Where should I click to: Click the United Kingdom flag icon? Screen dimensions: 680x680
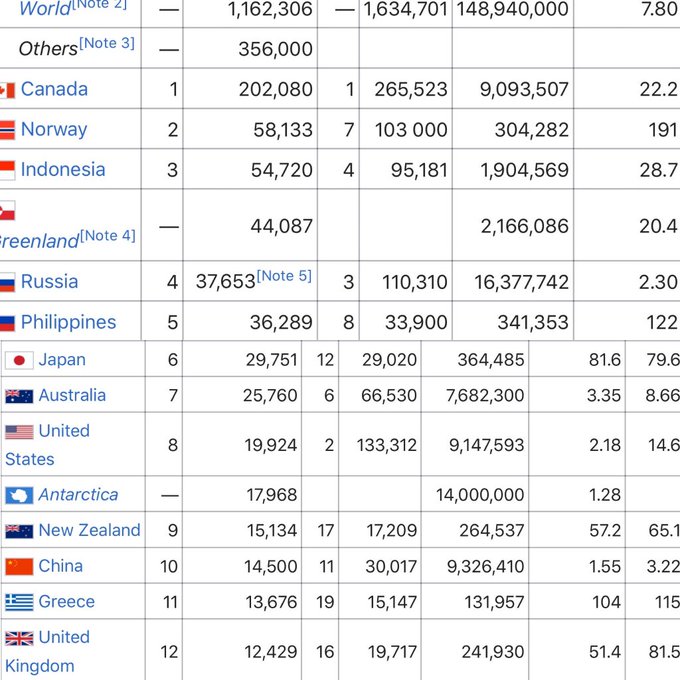pyautogui.click(x=19, y=638)
